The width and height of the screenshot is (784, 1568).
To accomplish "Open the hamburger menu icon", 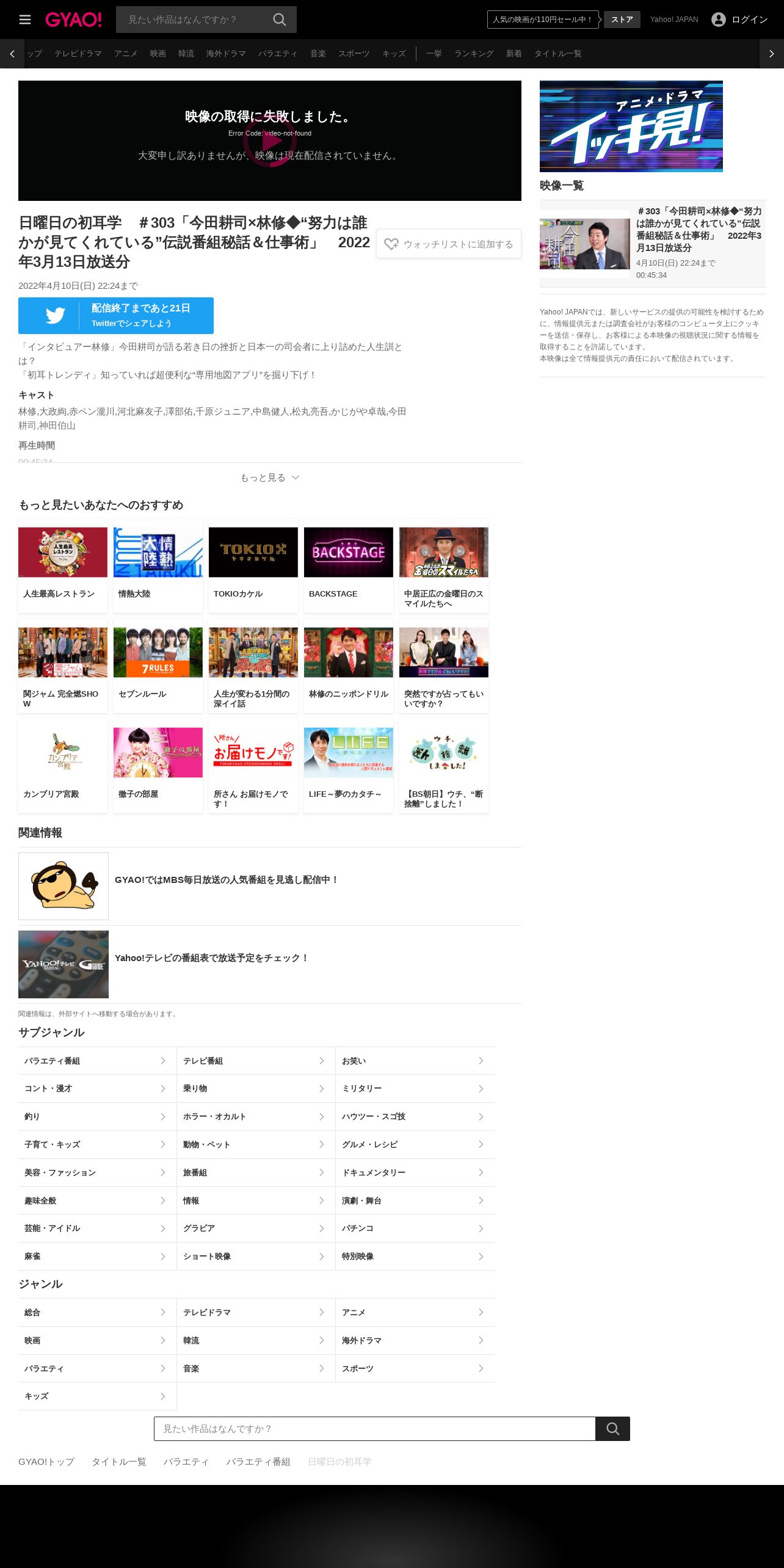I will pyautogui.click(x=25, y=20).
